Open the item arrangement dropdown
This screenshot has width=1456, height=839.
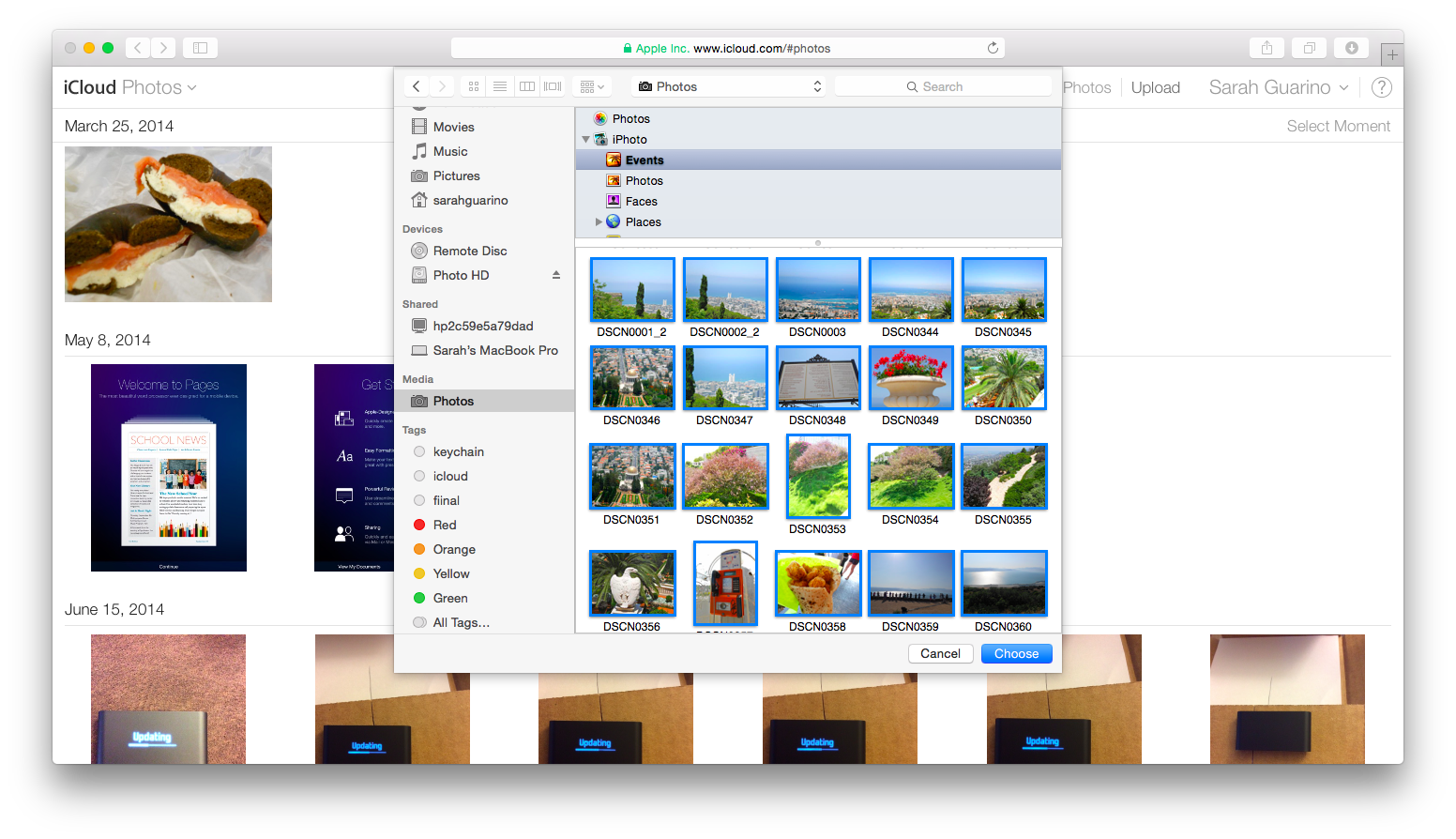pyautogui.click(x=592, y=86)
